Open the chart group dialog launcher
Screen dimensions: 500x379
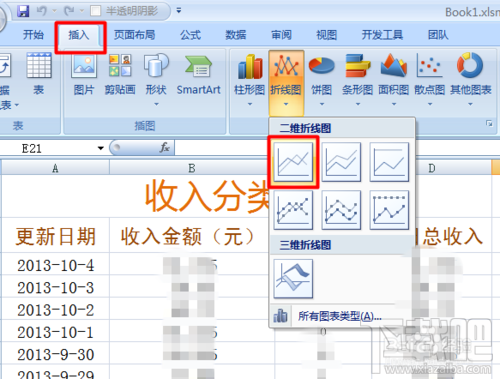pos(489,124)
